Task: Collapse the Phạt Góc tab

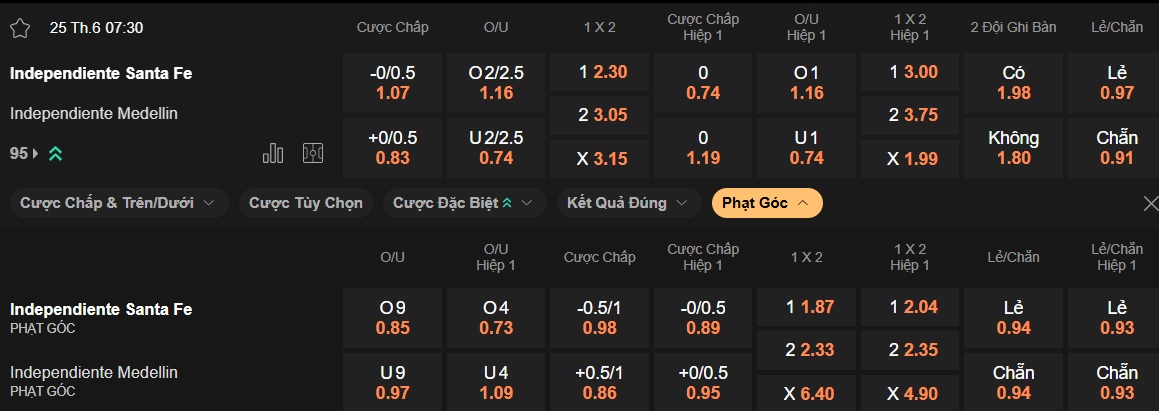Action: [766, 203]
